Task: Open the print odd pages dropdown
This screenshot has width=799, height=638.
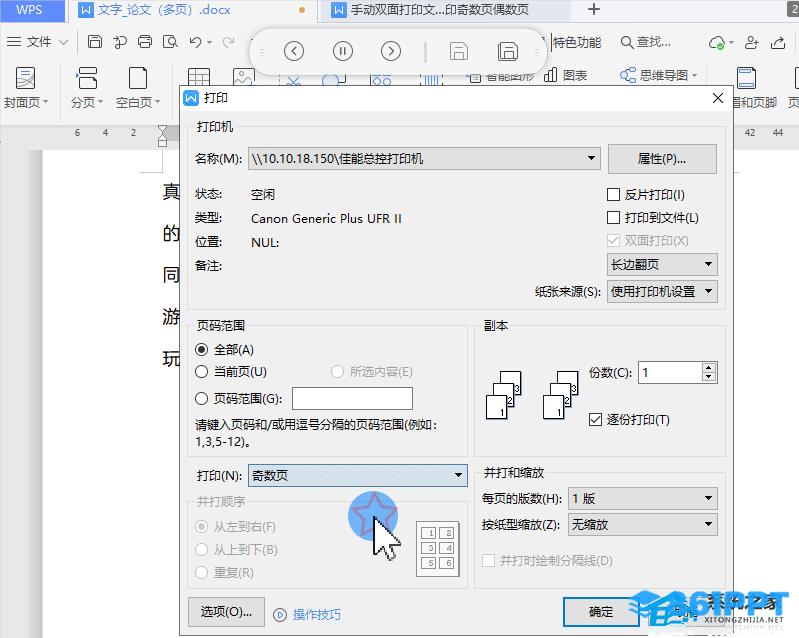Action: [358, 475]
